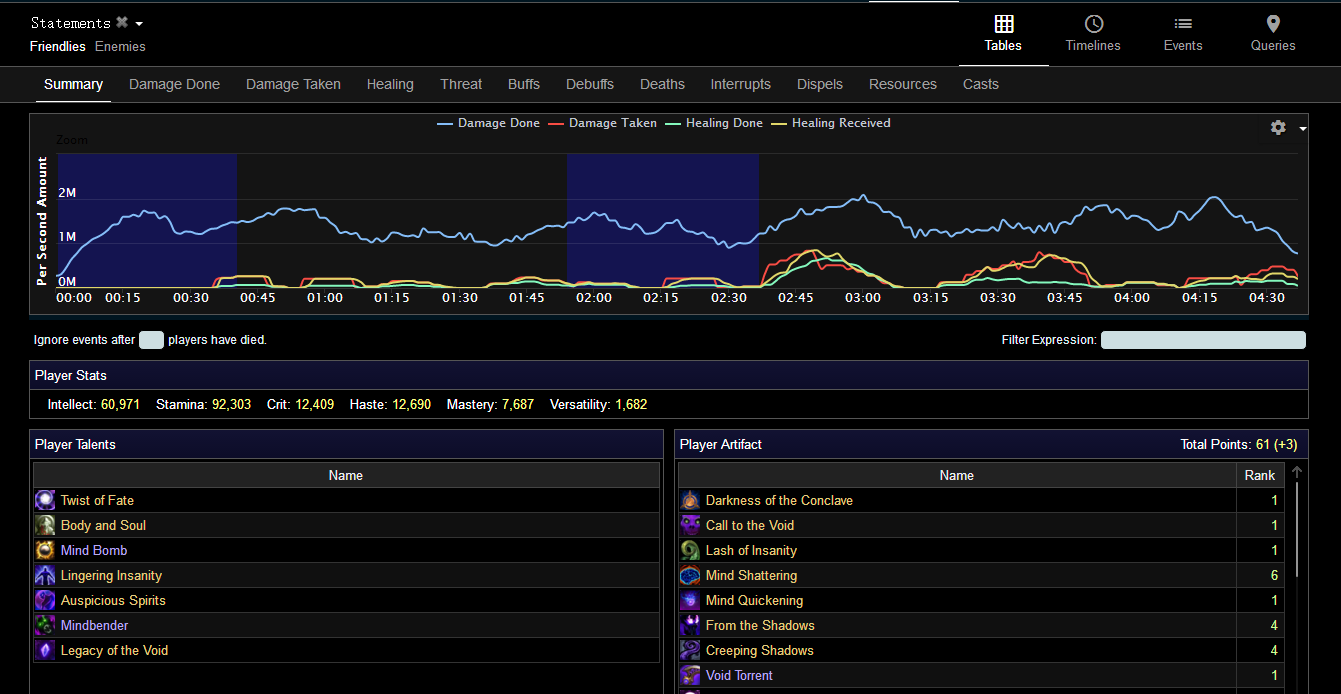Open the Twist of Fate talent link
The height and width of the screenshot is (694, 1341).
(x=97, y=500)
